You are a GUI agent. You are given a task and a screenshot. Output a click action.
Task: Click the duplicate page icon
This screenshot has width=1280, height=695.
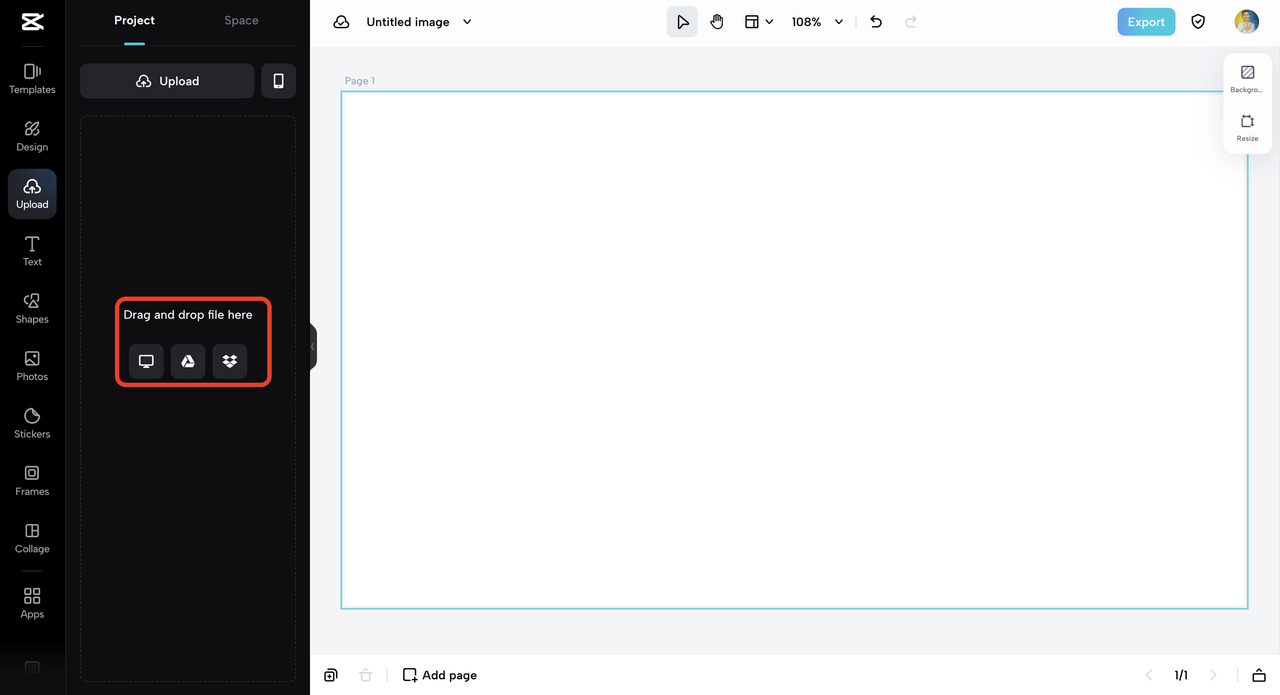coord(331,675)
